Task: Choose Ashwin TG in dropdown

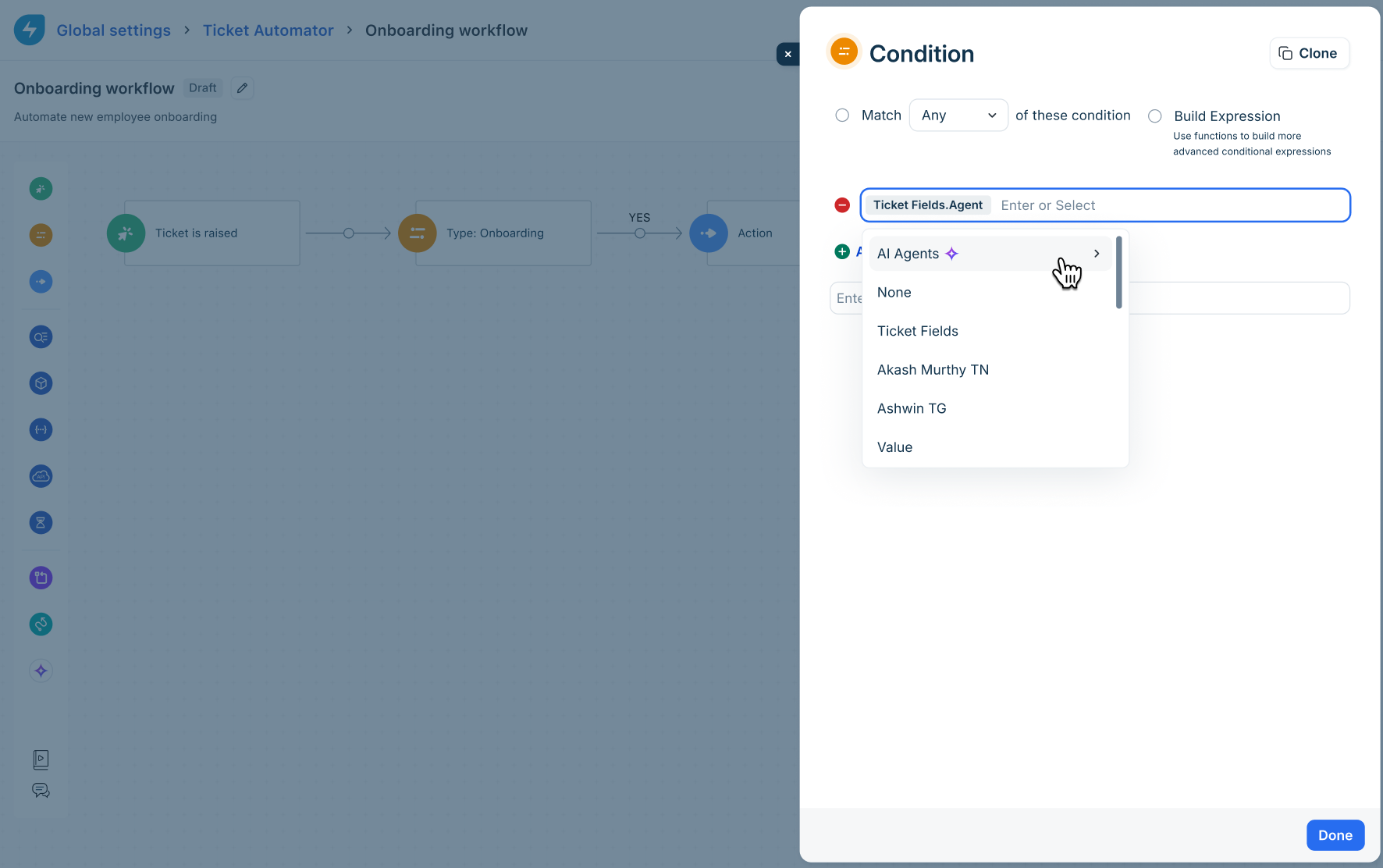Action: (990, 408)
